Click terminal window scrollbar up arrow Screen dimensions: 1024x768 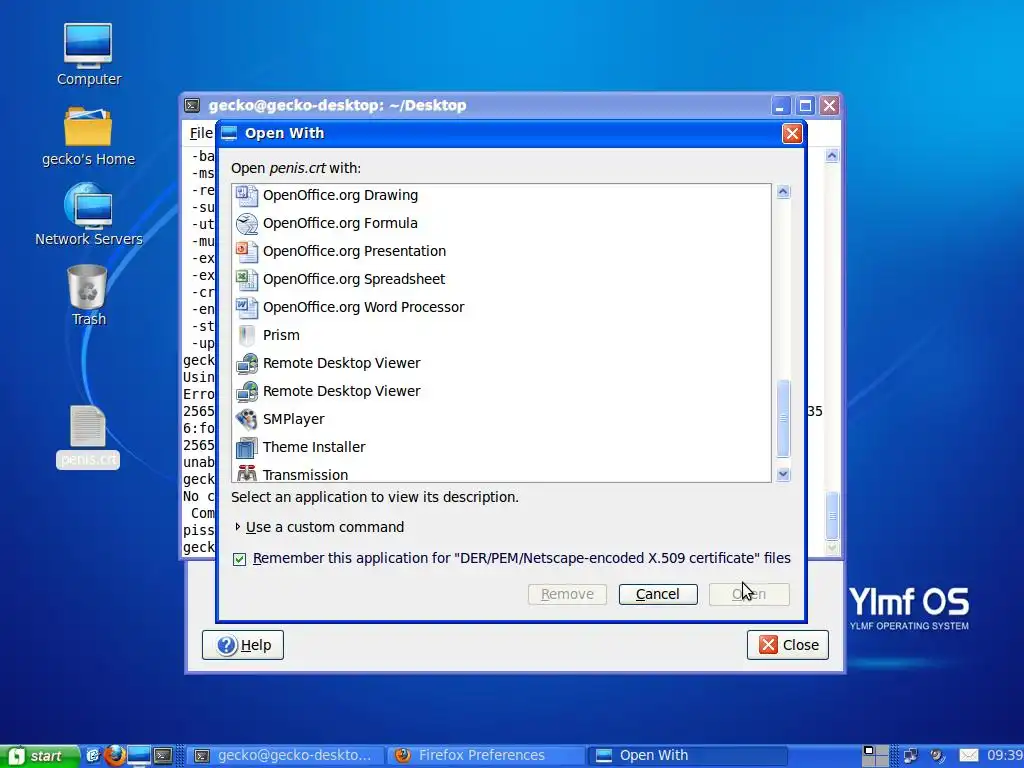pos(832,155)
